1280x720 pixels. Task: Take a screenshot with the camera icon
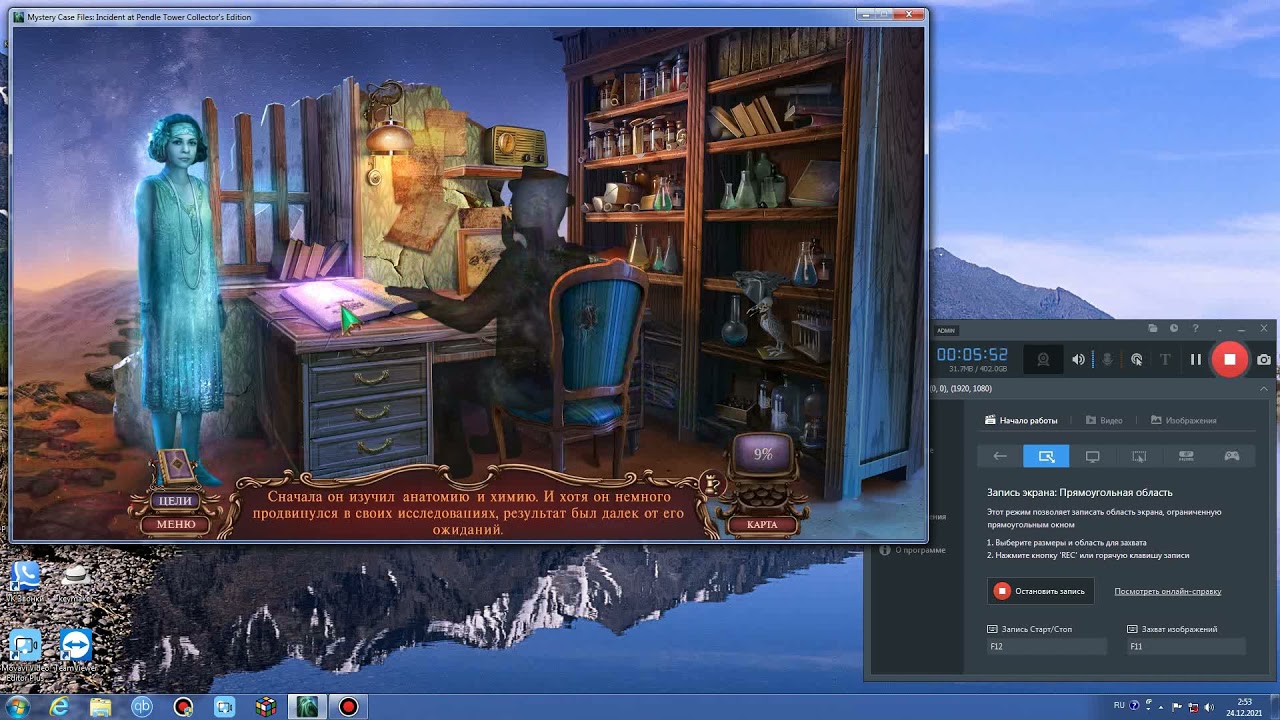pyautogui.click(x=1264, y=360)
